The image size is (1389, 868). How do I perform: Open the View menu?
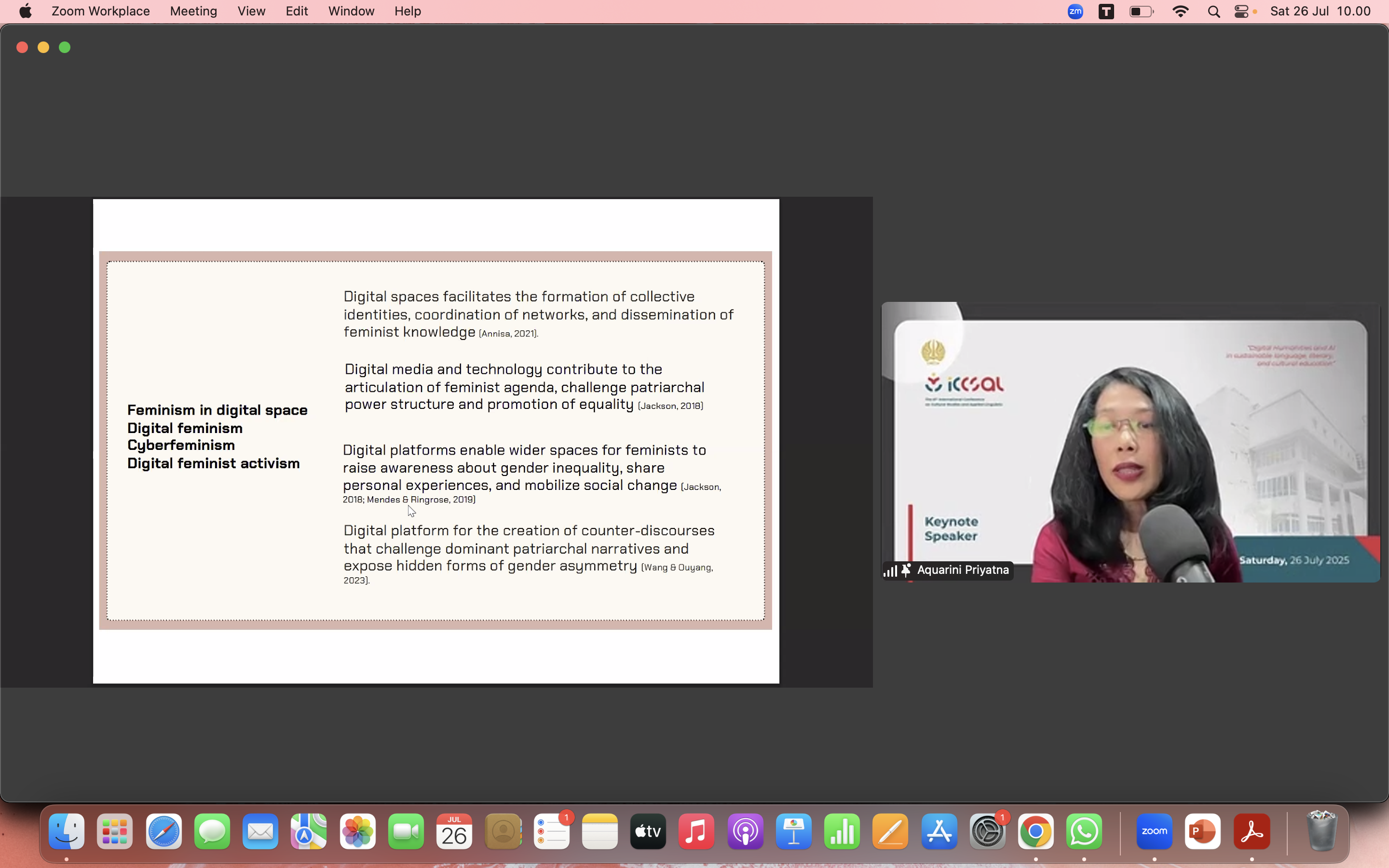[251, 12]
